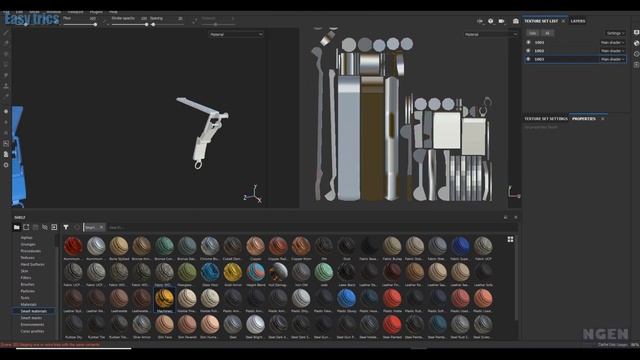
Task: Open the Brushes shelf category
Action: (x=27, y=284)
